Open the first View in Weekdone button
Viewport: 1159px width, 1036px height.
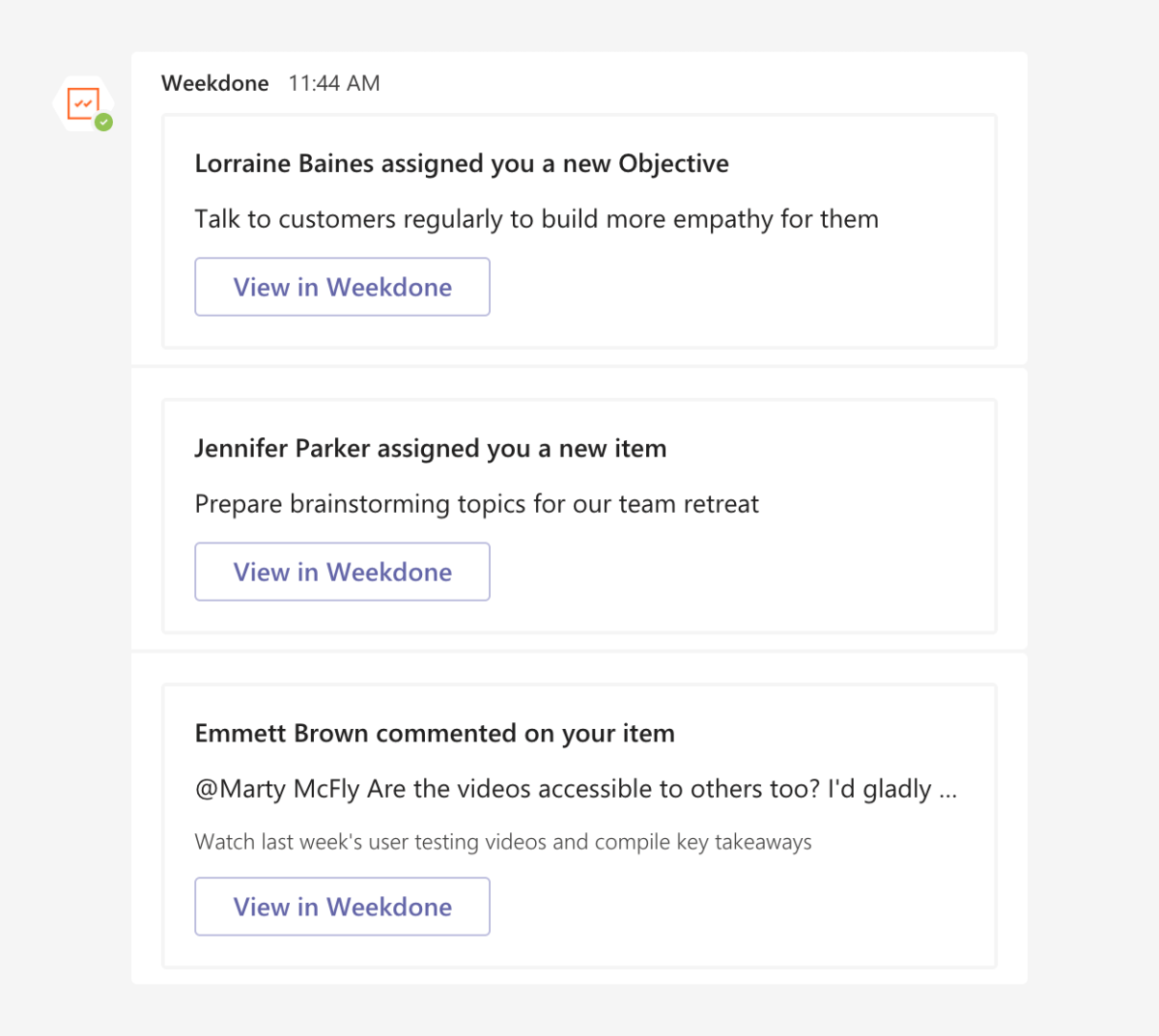342,287
